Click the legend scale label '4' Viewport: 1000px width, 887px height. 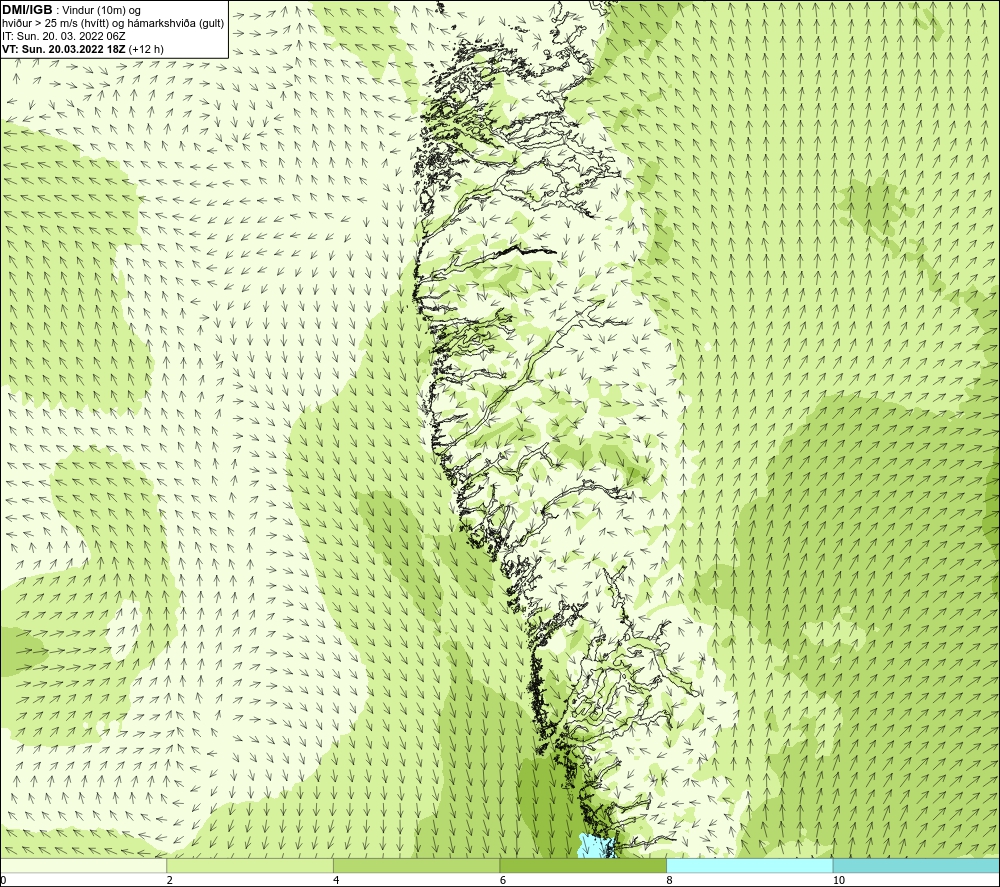[336, 880]
